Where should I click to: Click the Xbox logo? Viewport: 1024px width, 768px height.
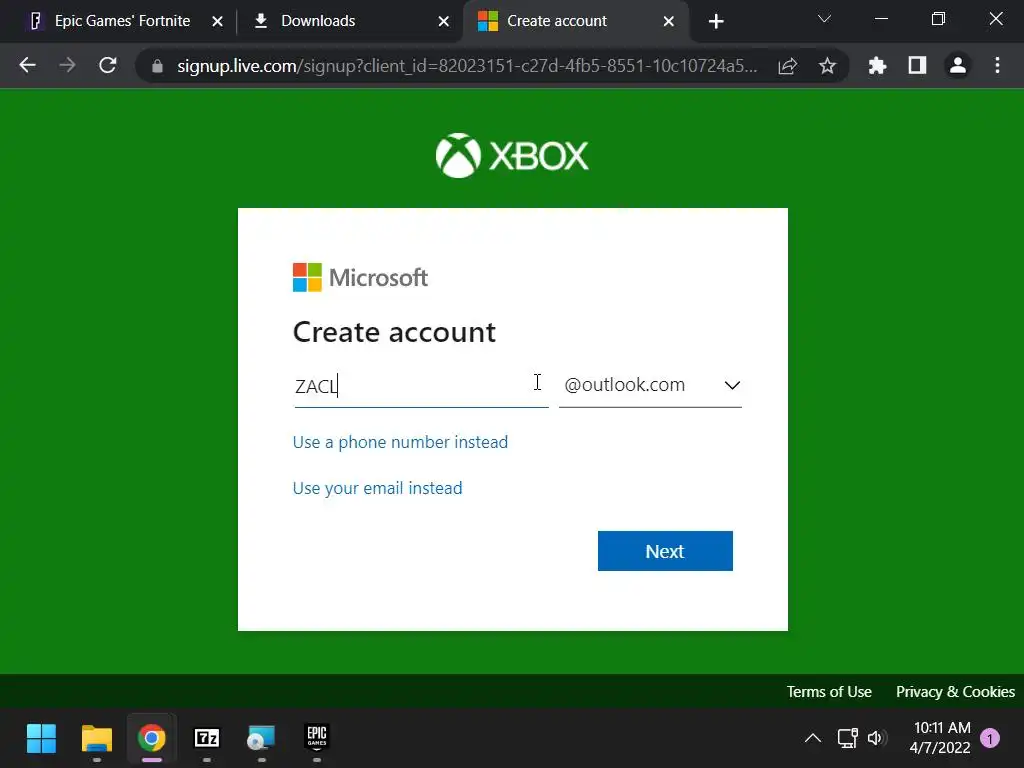point(512,155)
